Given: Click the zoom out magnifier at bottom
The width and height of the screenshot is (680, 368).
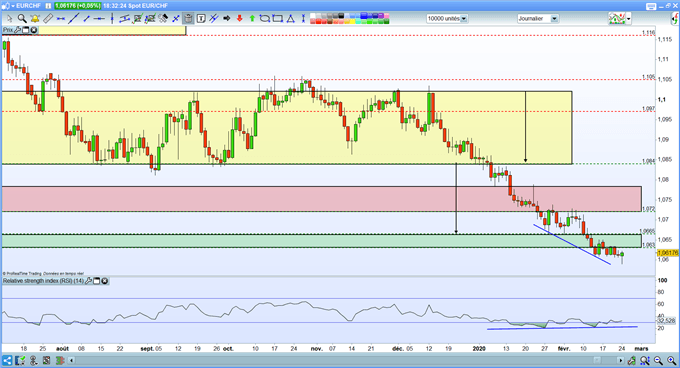Looking at the screenshot, I should click(658, 360).
